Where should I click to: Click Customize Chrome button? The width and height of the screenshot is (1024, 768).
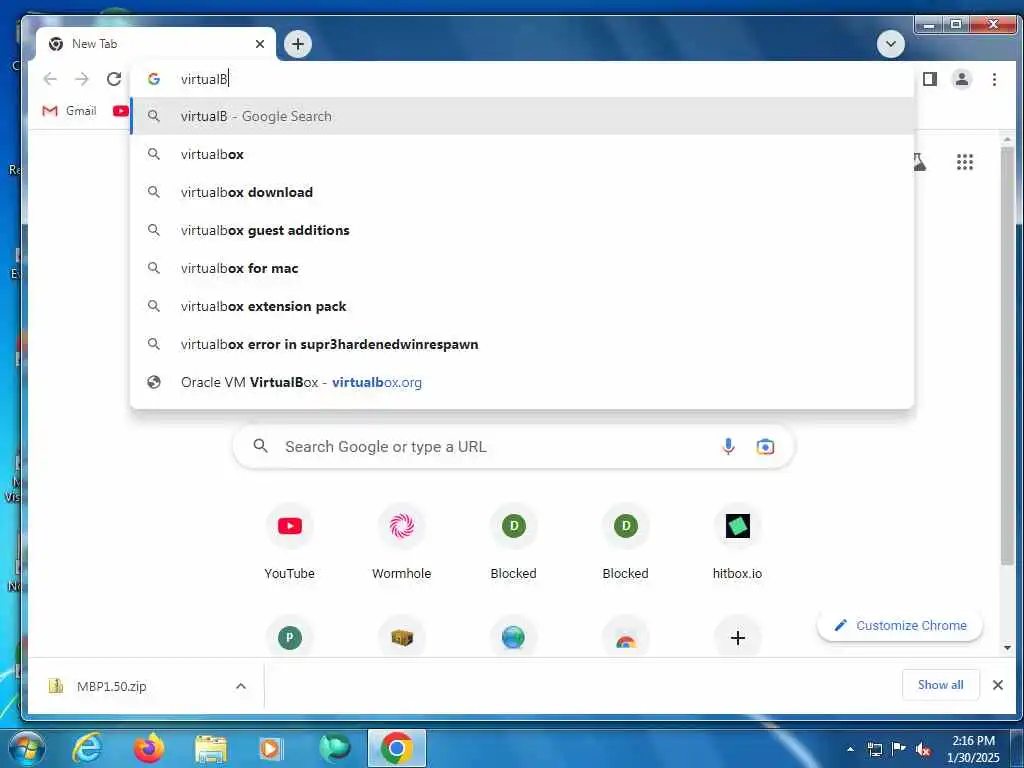coord(900,626)
